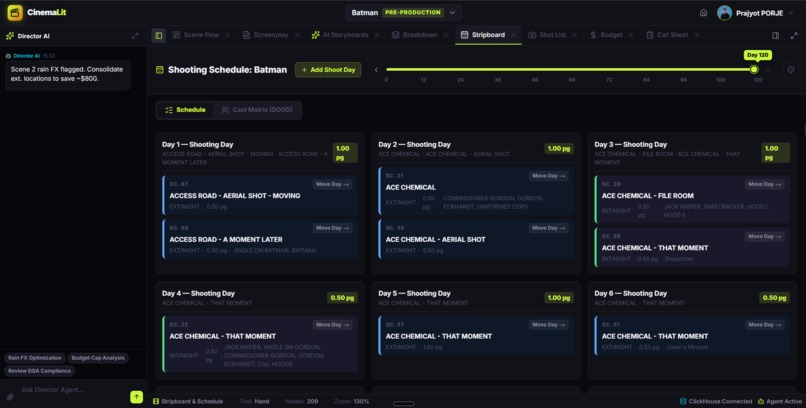
Task: Click the Day 2 1.00 pg badge
Action: tap(559, 149)
